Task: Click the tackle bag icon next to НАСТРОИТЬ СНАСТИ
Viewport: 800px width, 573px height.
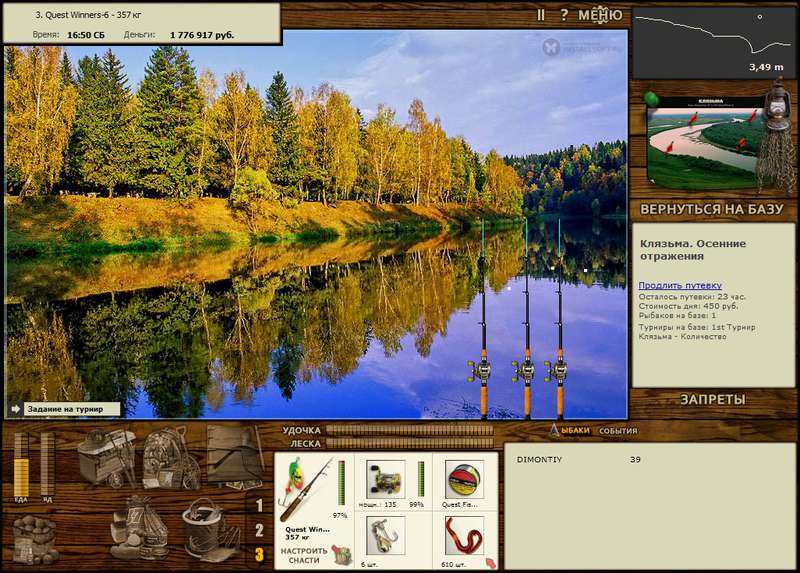Action: pyautogui.click(x=341, y=555)
